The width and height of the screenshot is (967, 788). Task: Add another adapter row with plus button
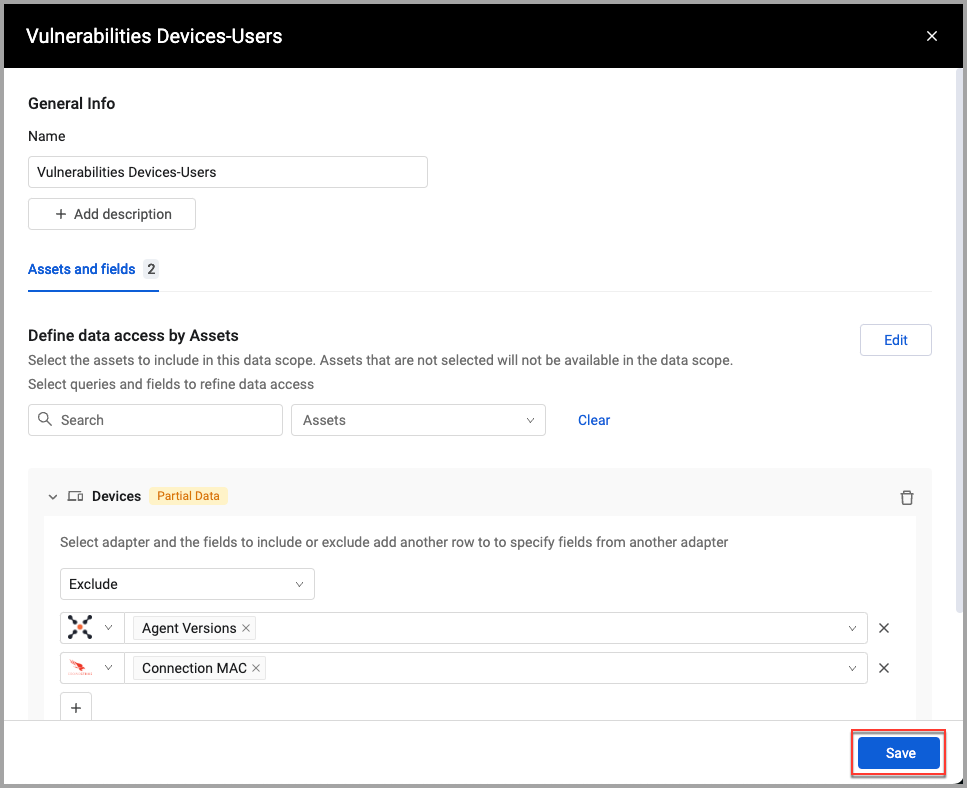click(x=76, y=707)
